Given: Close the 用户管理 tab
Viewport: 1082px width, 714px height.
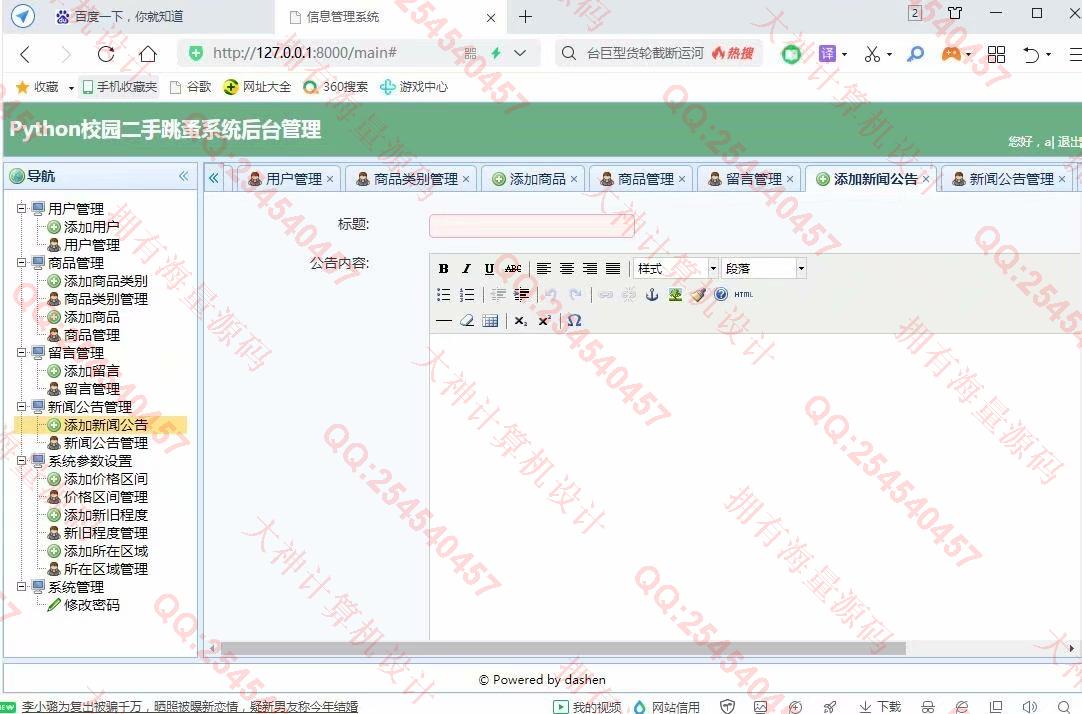Looking at the screenshot, I should [x=330, y=179].
